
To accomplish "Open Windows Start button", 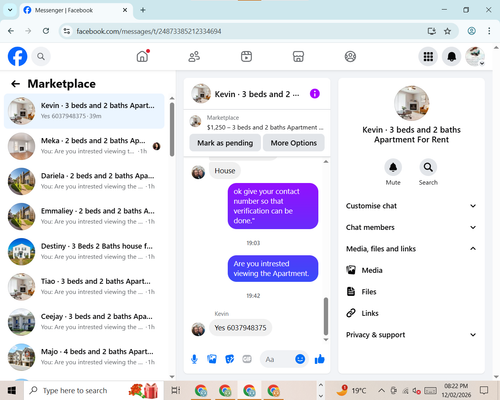I will pyautogui.click(x=12, y=390).
